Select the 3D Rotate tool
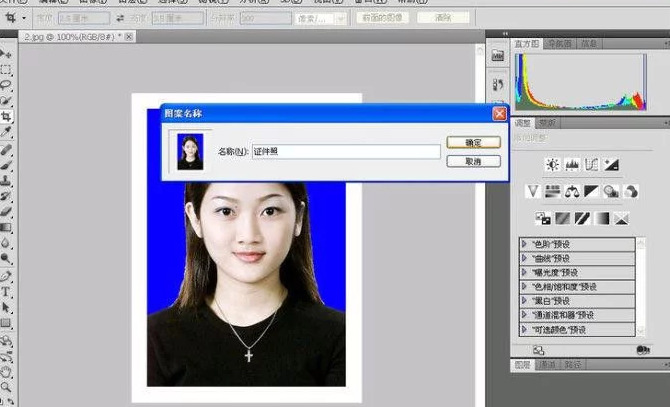 tap(6, 341)
